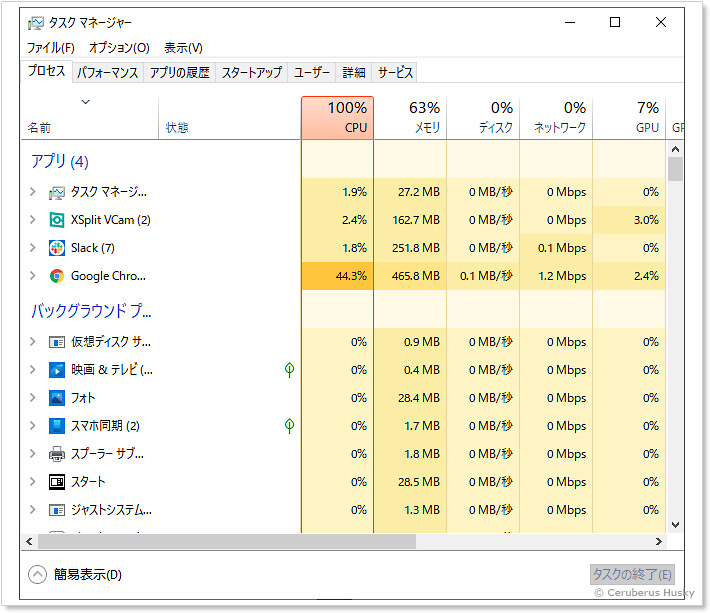Viewport: 710px width, 613px height.
Task: Click the horizontal scrollbar left arrow
Action: pyautogui.click(x=29, y=541)
